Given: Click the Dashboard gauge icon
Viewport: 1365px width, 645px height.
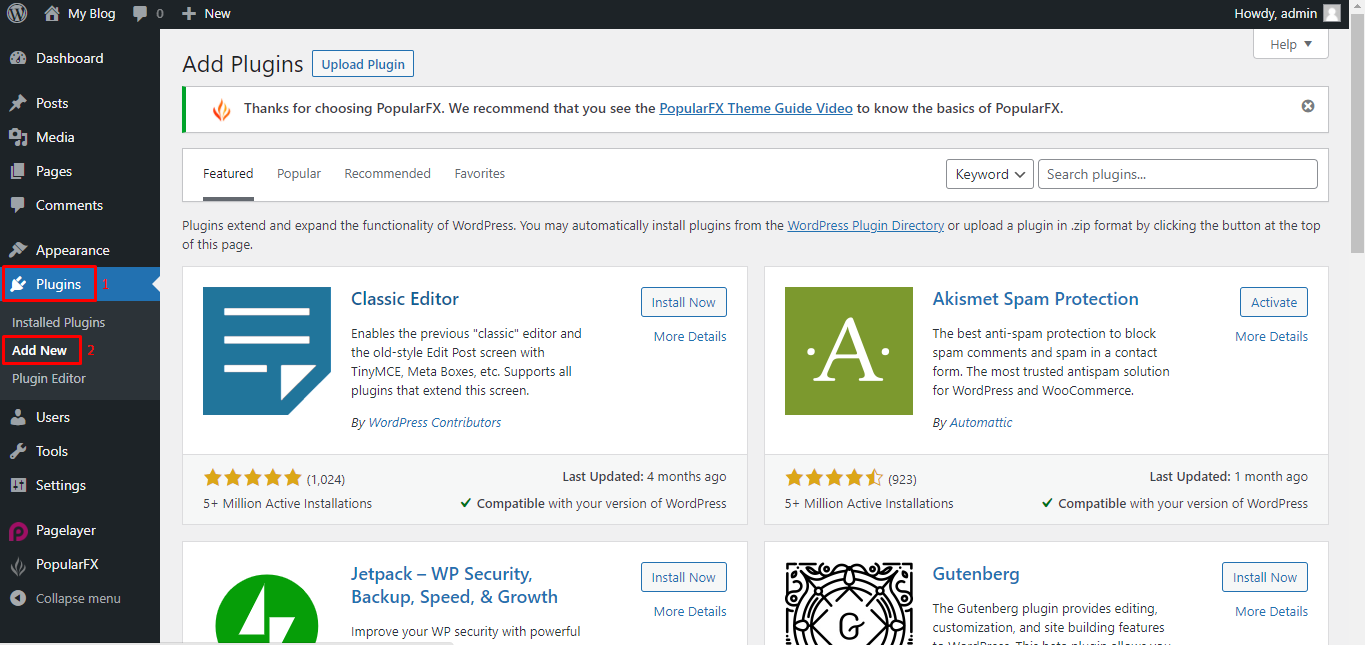Looking at the screenshot, I should click(18, 58).
